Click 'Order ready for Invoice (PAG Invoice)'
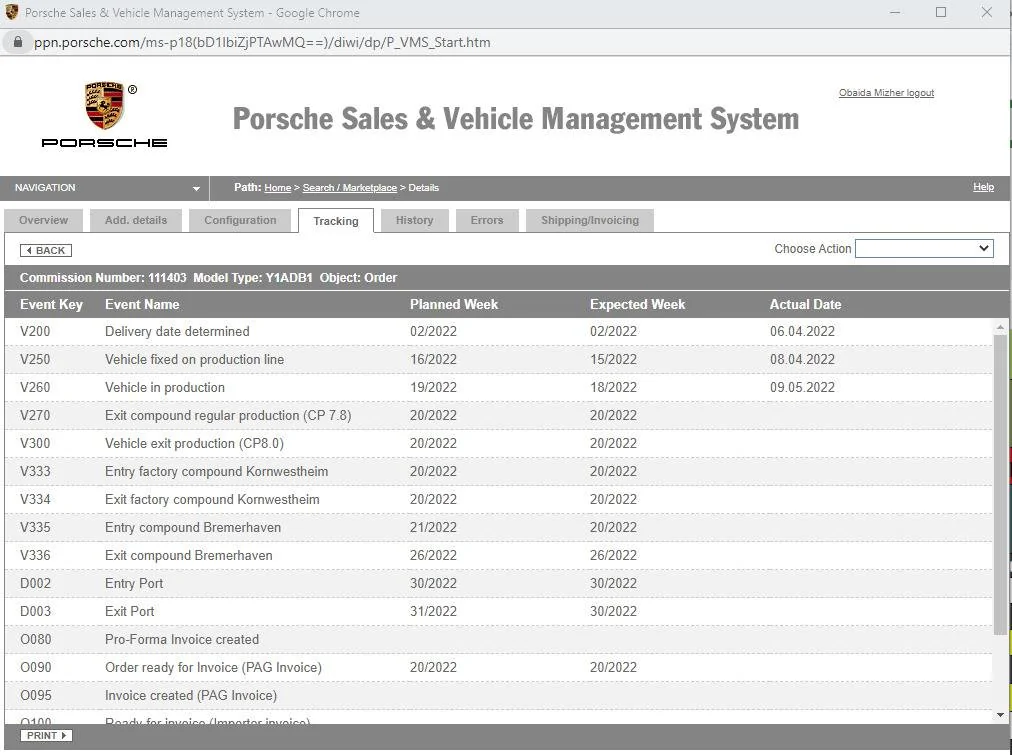The height and width of the screenshot is (755, 1012). 213,667
